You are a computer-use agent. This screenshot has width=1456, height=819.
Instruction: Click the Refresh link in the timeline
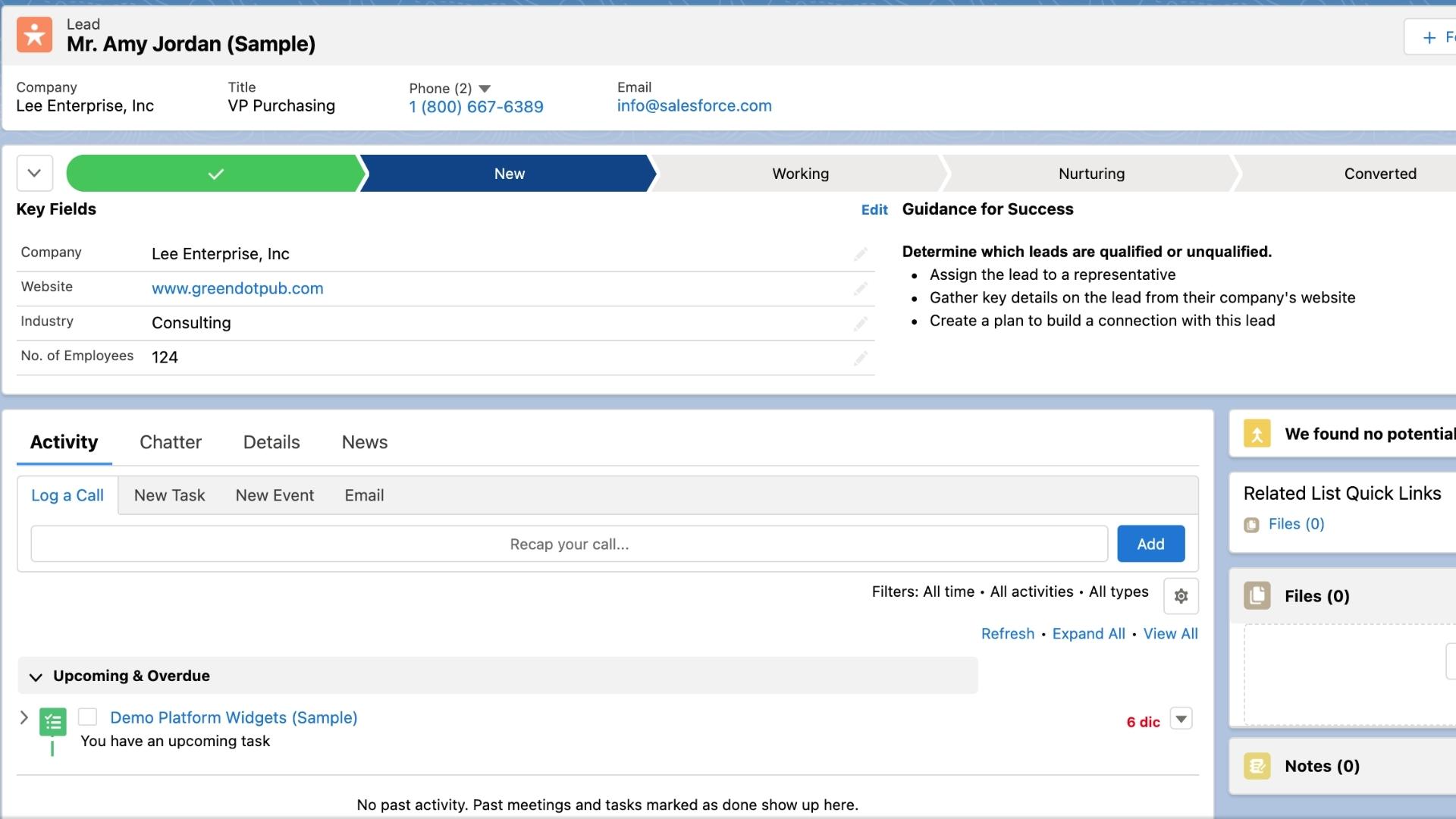tap(1008, 634)
